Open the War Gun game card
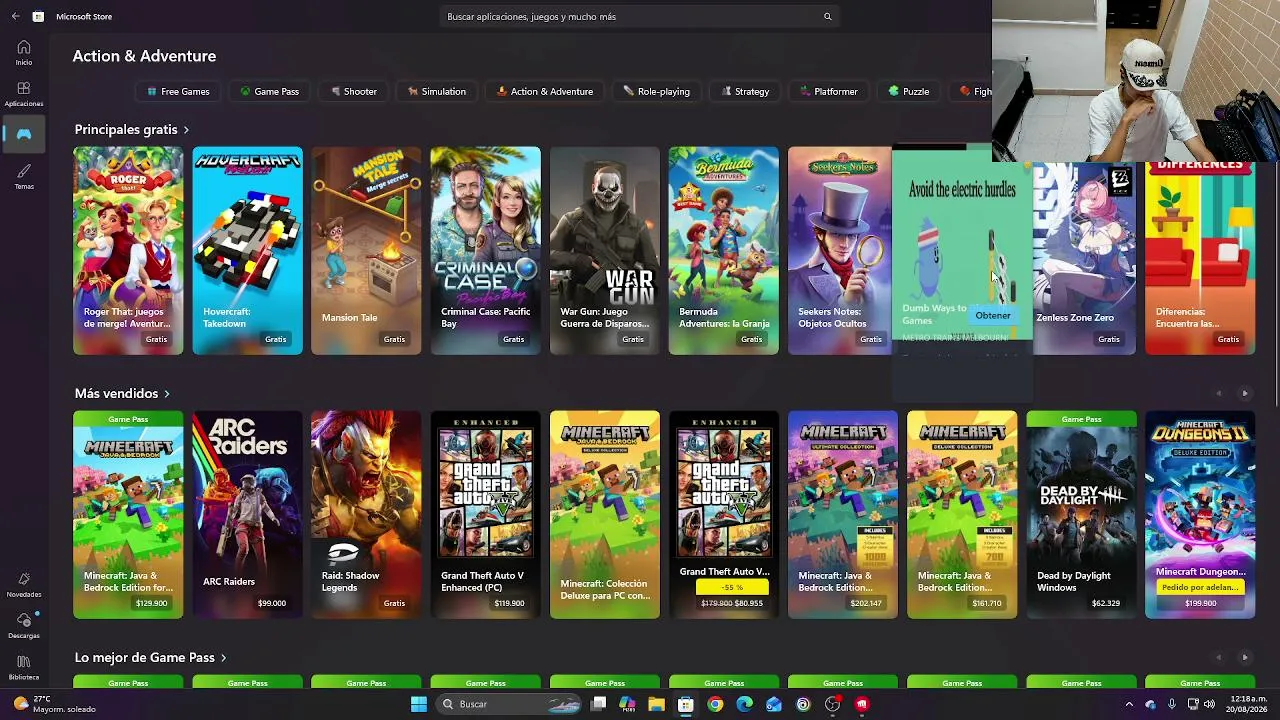Viewport: 1280px width, 720px height. click(604, 250)
